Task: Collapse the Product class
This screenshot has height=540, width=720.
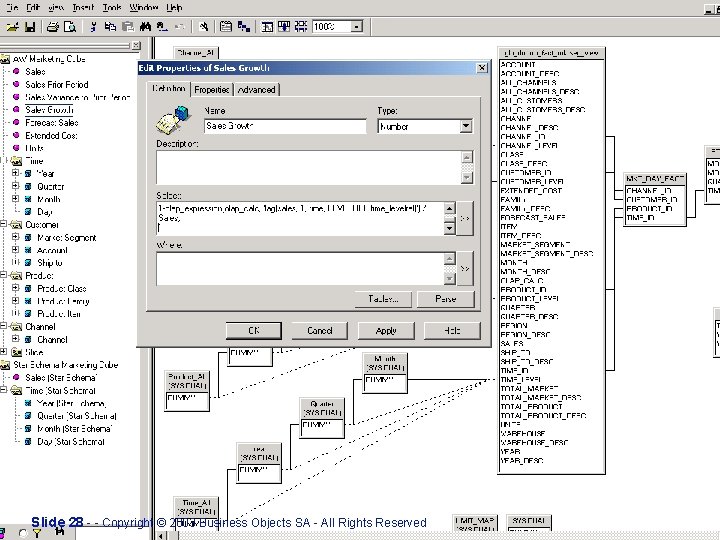Action: pyautogui.click(x=3, y=276)
